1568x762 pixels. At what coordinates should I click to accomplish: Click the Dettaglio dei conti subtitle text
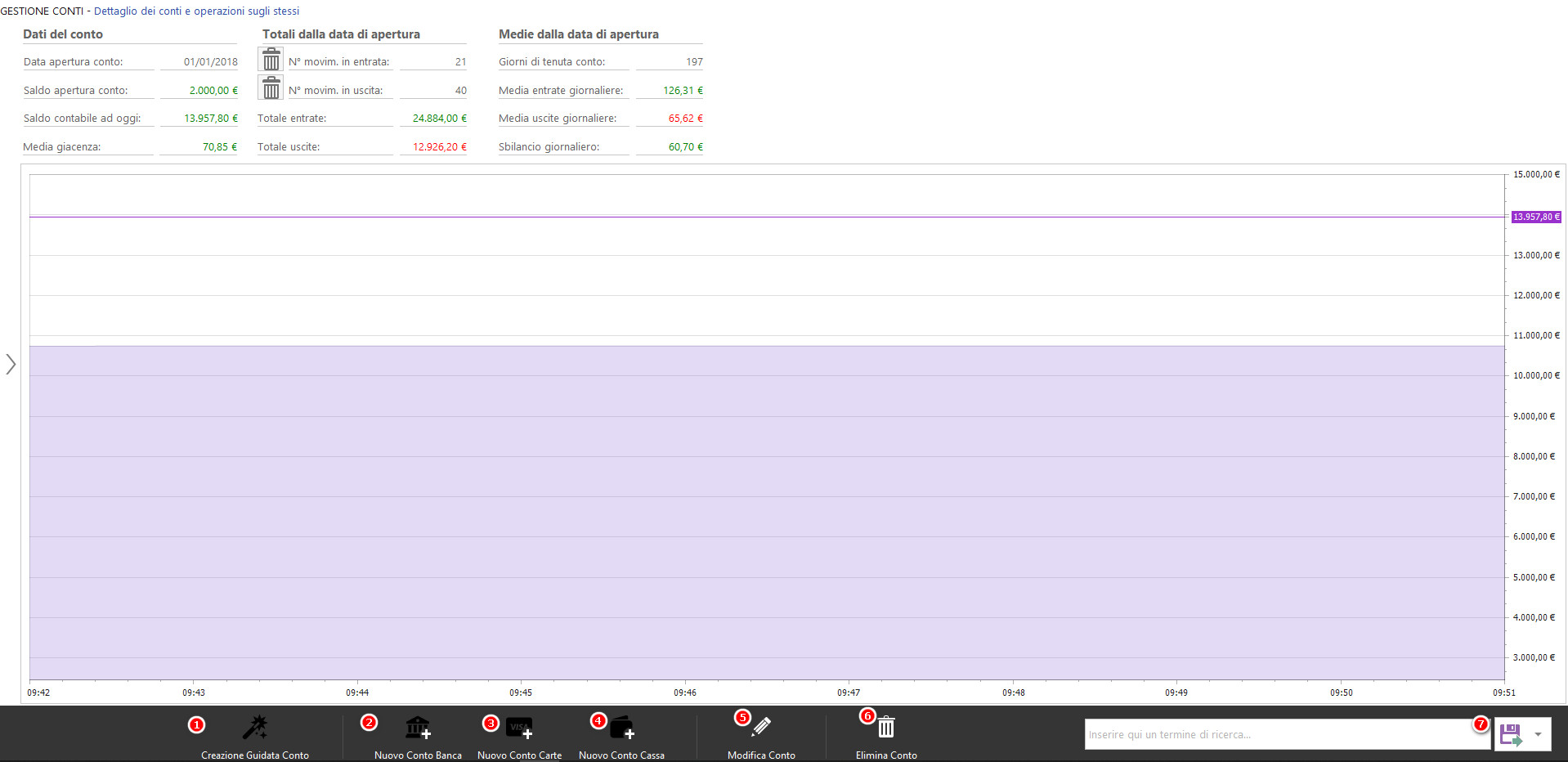tap(196, 11)
